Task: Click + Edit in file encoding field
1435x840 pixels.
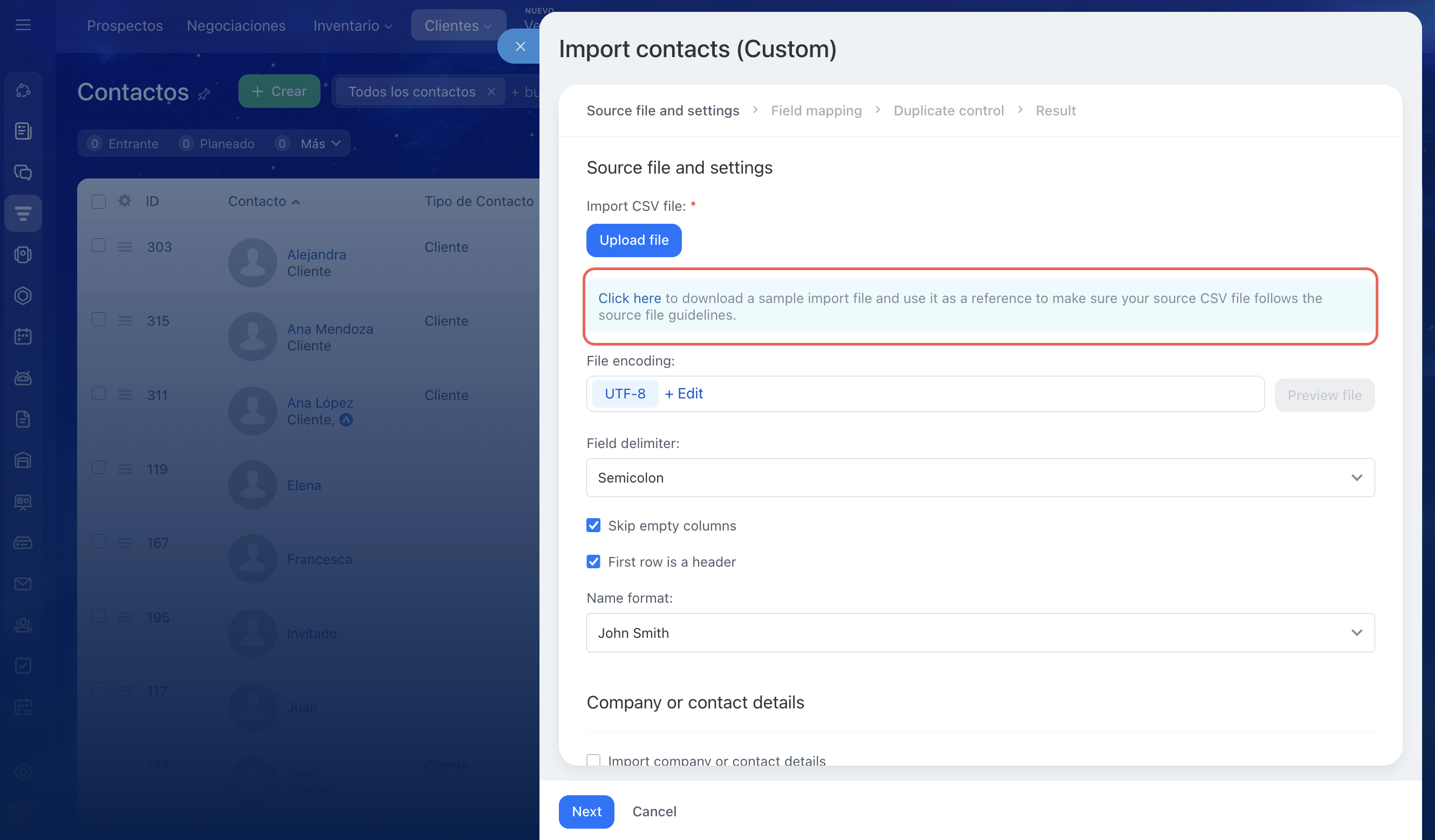Action: 684,394
